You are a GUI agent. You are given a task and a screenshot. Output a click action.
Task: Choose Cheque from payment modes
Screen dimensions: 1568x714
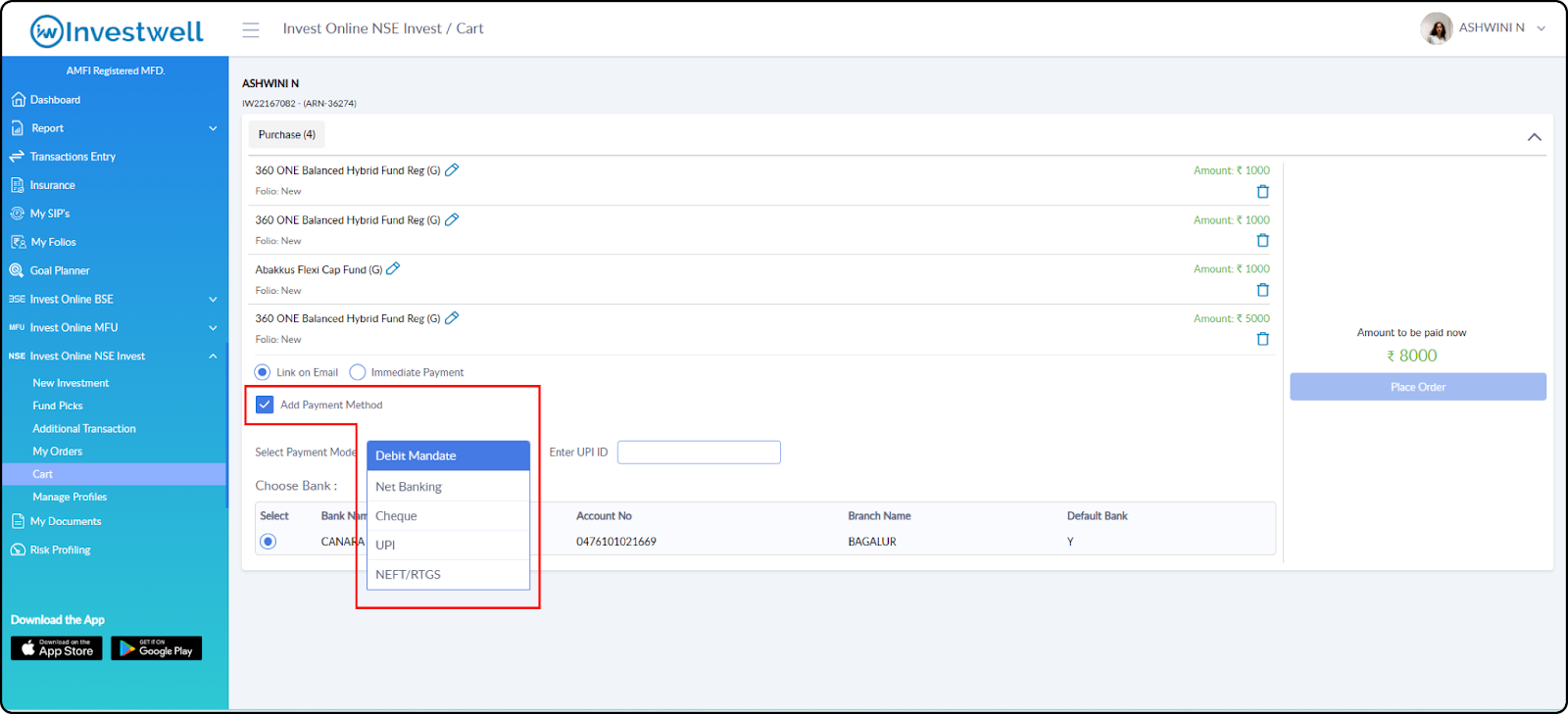pos(448,516)
